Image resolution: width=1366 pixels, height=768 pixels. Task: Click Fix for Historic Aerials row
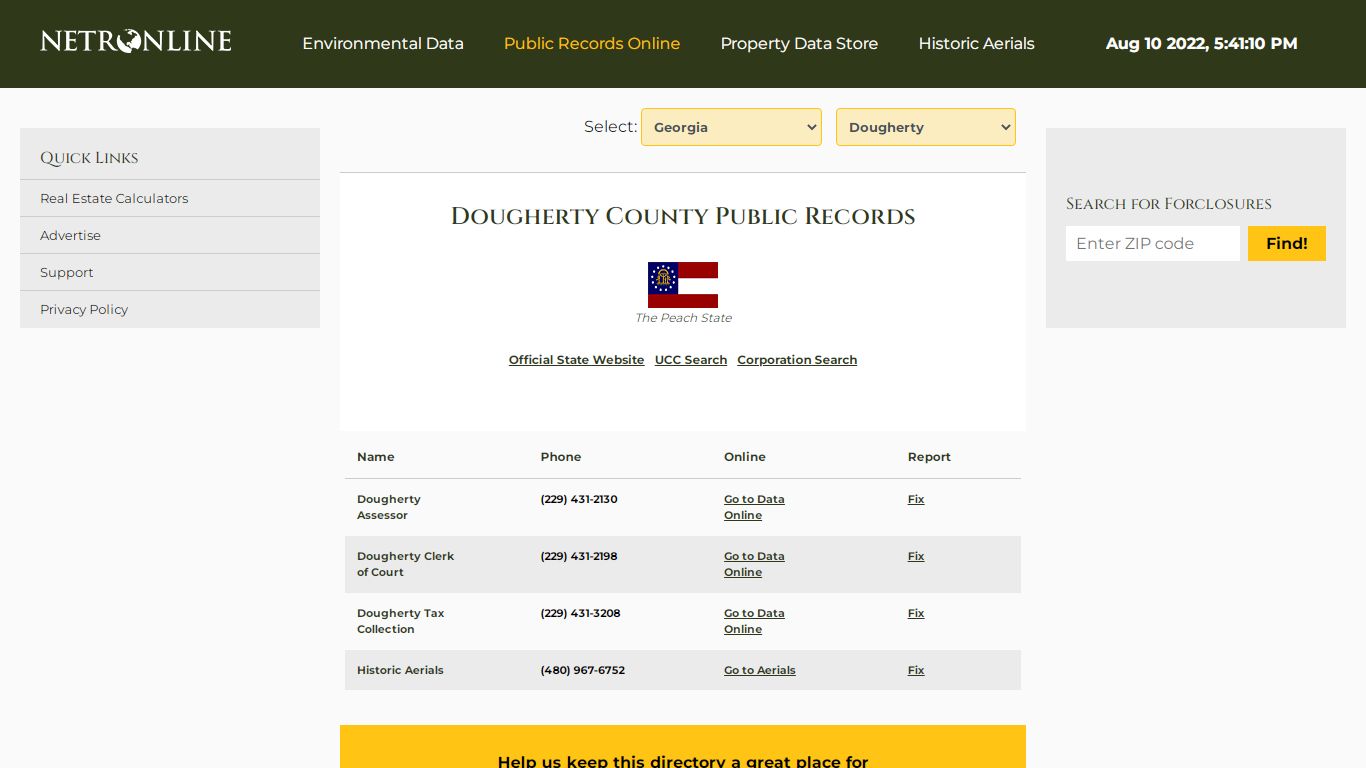point(916,670)
